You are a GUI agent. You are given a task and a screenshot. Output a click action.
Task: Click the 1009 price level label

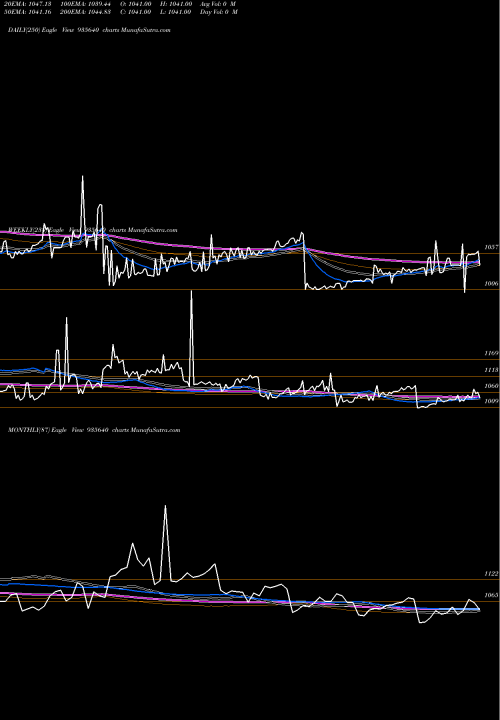491,401
